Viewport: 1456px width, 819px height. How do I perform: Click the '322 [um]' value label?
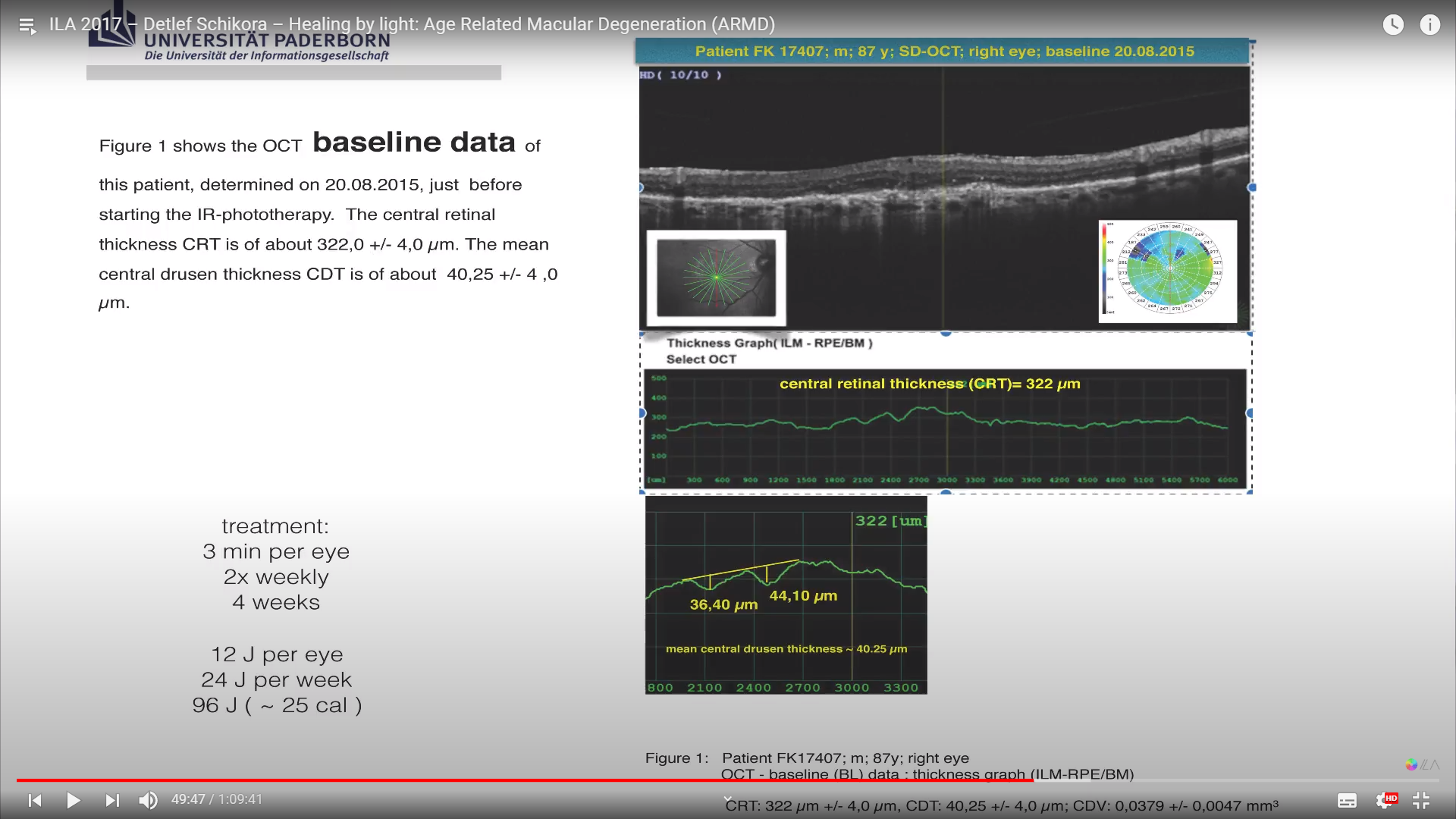pos(890,521)
